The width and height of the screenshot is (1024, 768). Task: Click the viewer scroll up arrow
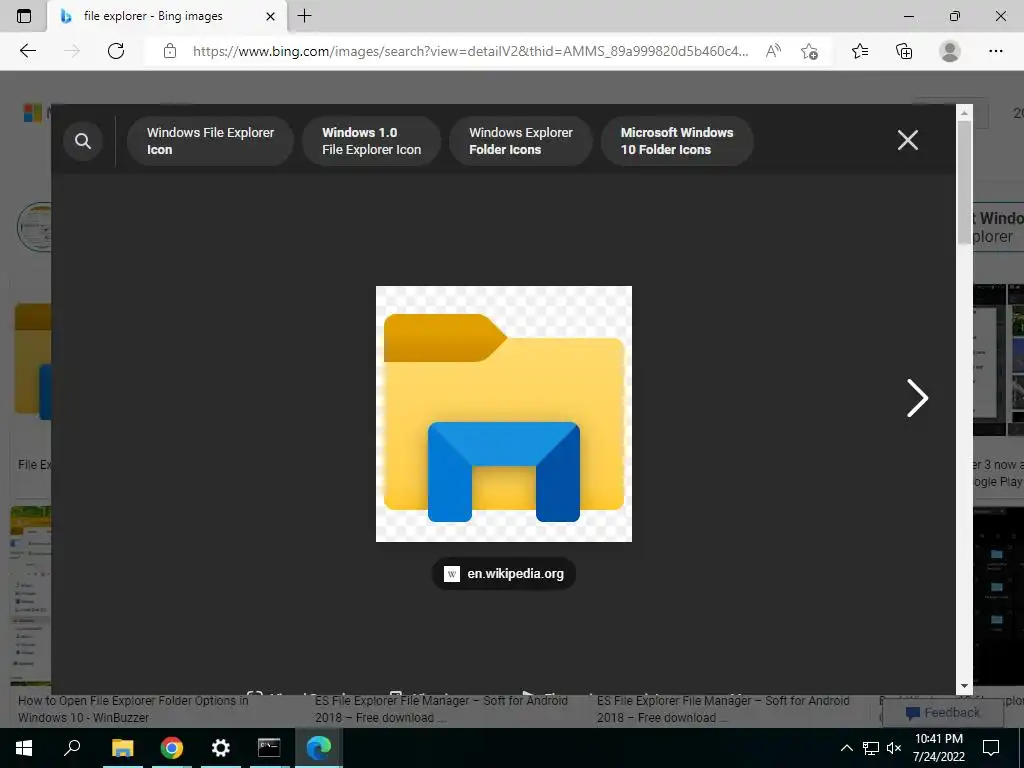pos(965,112)
